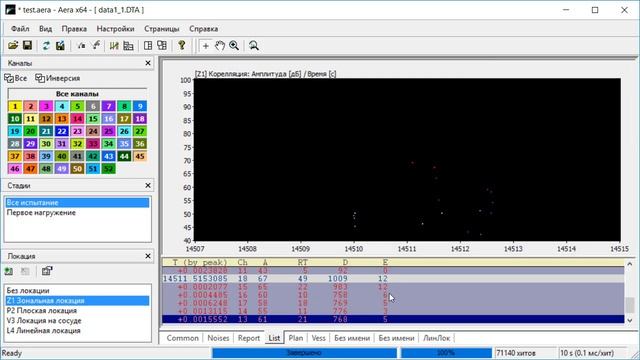The height and width of the screenshot is (360, 640).
Task: Click the location properties icon in Локация panel
Action: tap(47, 271)
